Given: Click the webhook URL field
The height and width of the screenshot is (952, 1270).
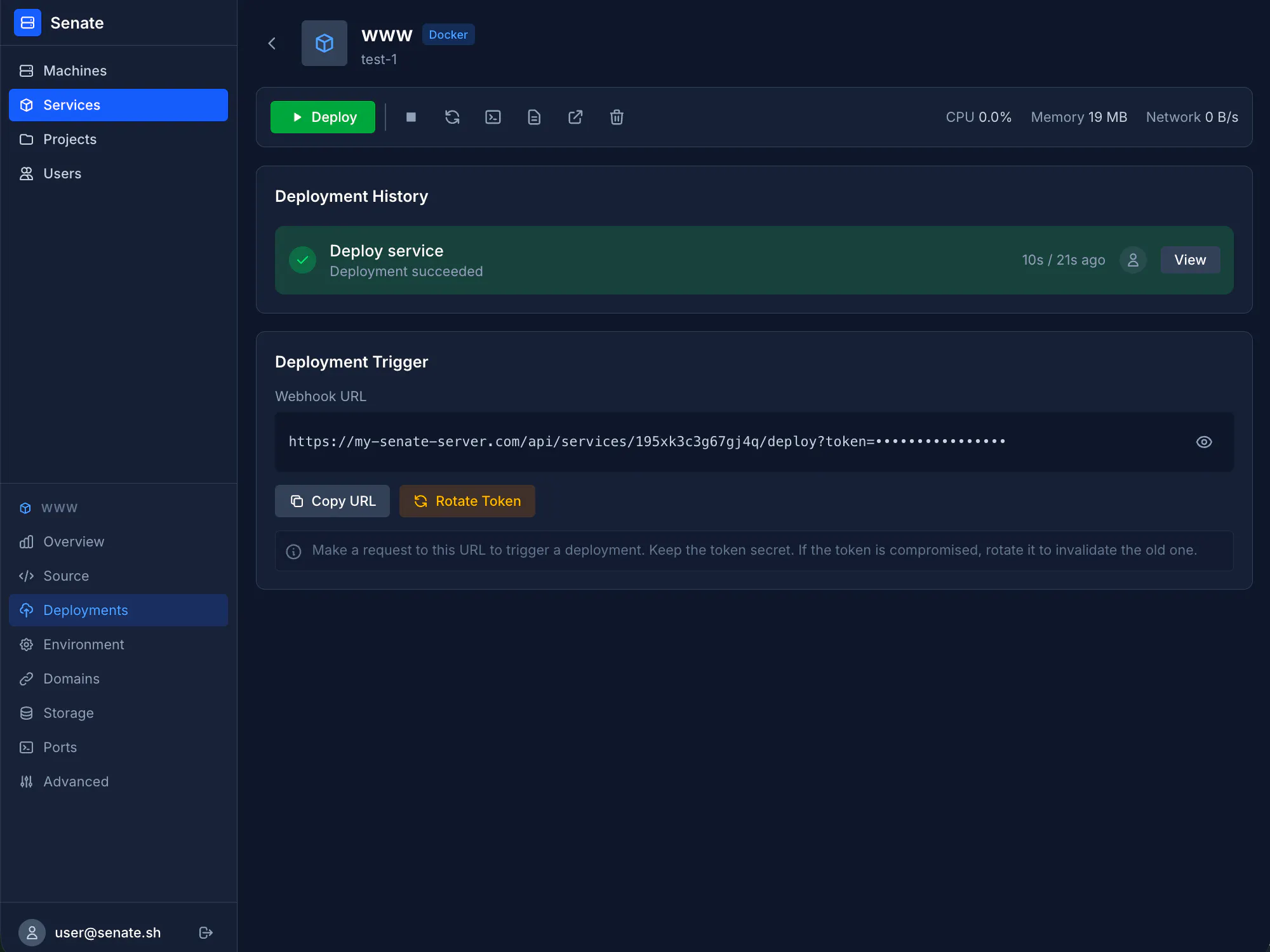Looking at the screenshot, I should [754, 442].
